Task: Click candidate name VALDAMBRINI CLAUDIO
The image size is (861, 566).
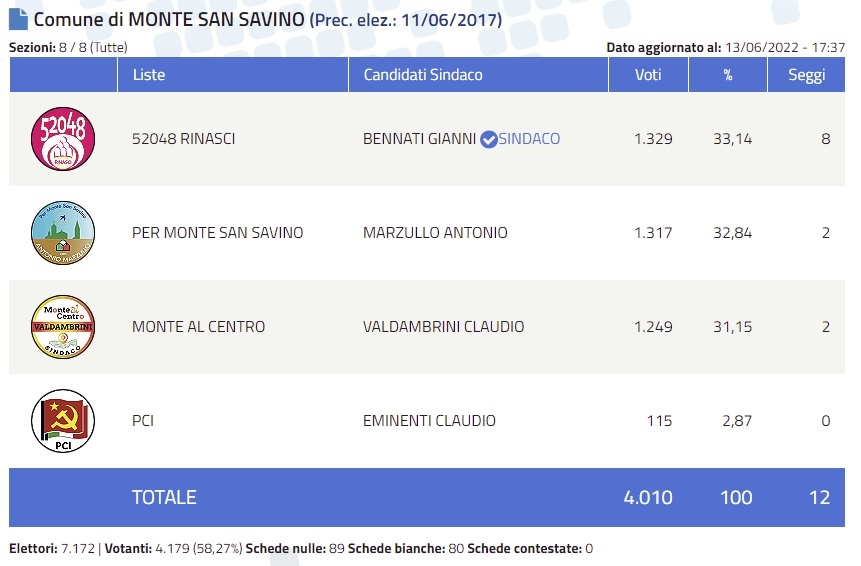Action: (443, 327)
